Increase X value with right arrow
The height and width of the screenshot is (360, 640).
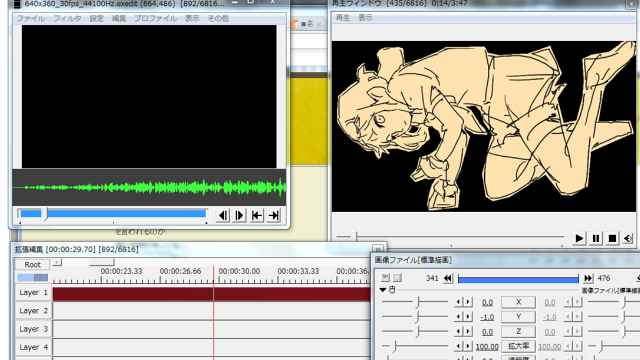pyautogui.click(x=468, y=302)
